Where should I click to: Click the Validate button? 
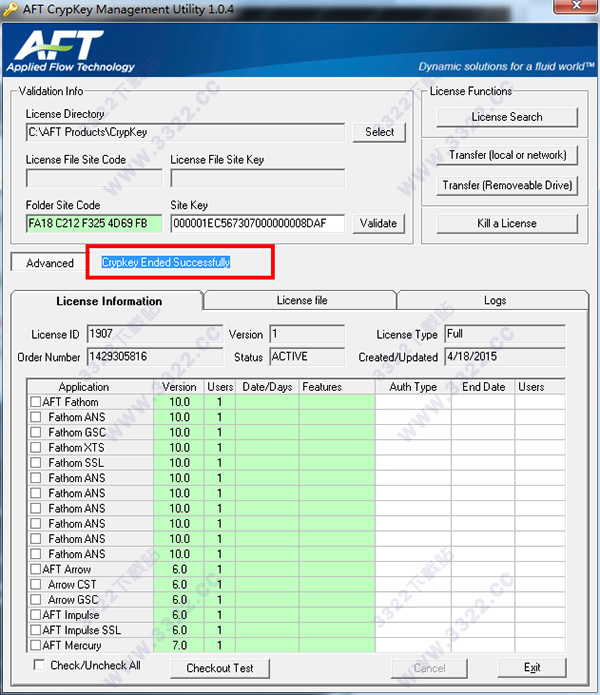click(378, 223)
